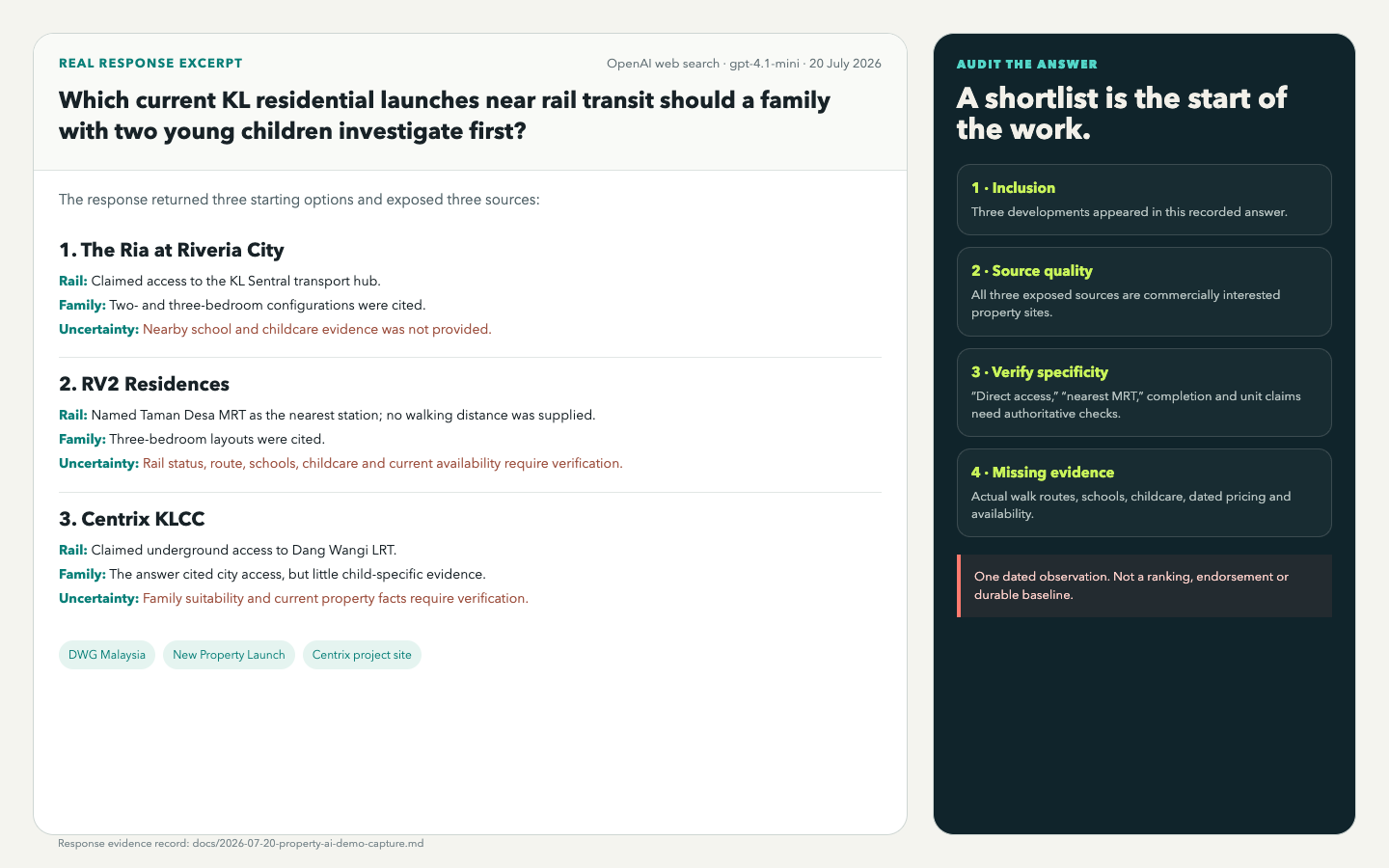
Task: Open the New Property Launch source chip
Action: click(x=229, y=655)
